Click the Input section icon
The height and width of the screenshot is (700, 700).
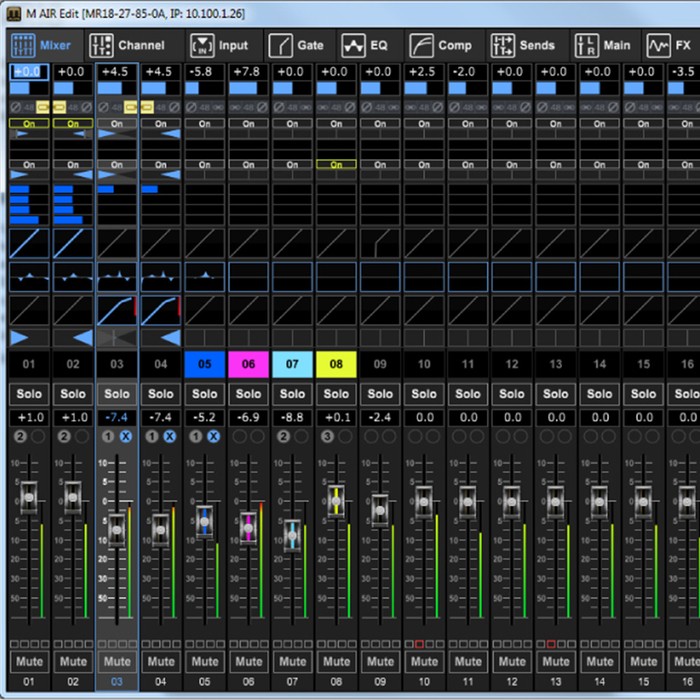(202, 45)
